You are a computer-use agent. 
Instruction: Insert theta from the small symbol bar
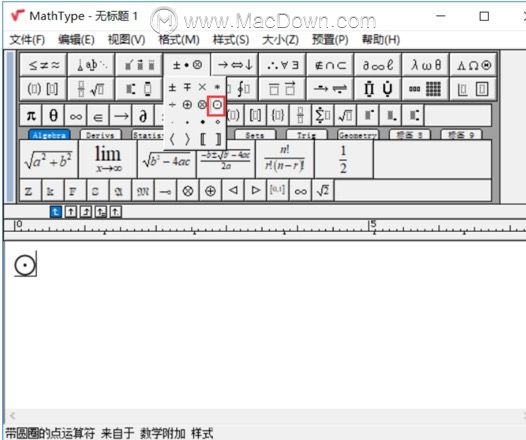pyautogui.click(x=53, y=116)
